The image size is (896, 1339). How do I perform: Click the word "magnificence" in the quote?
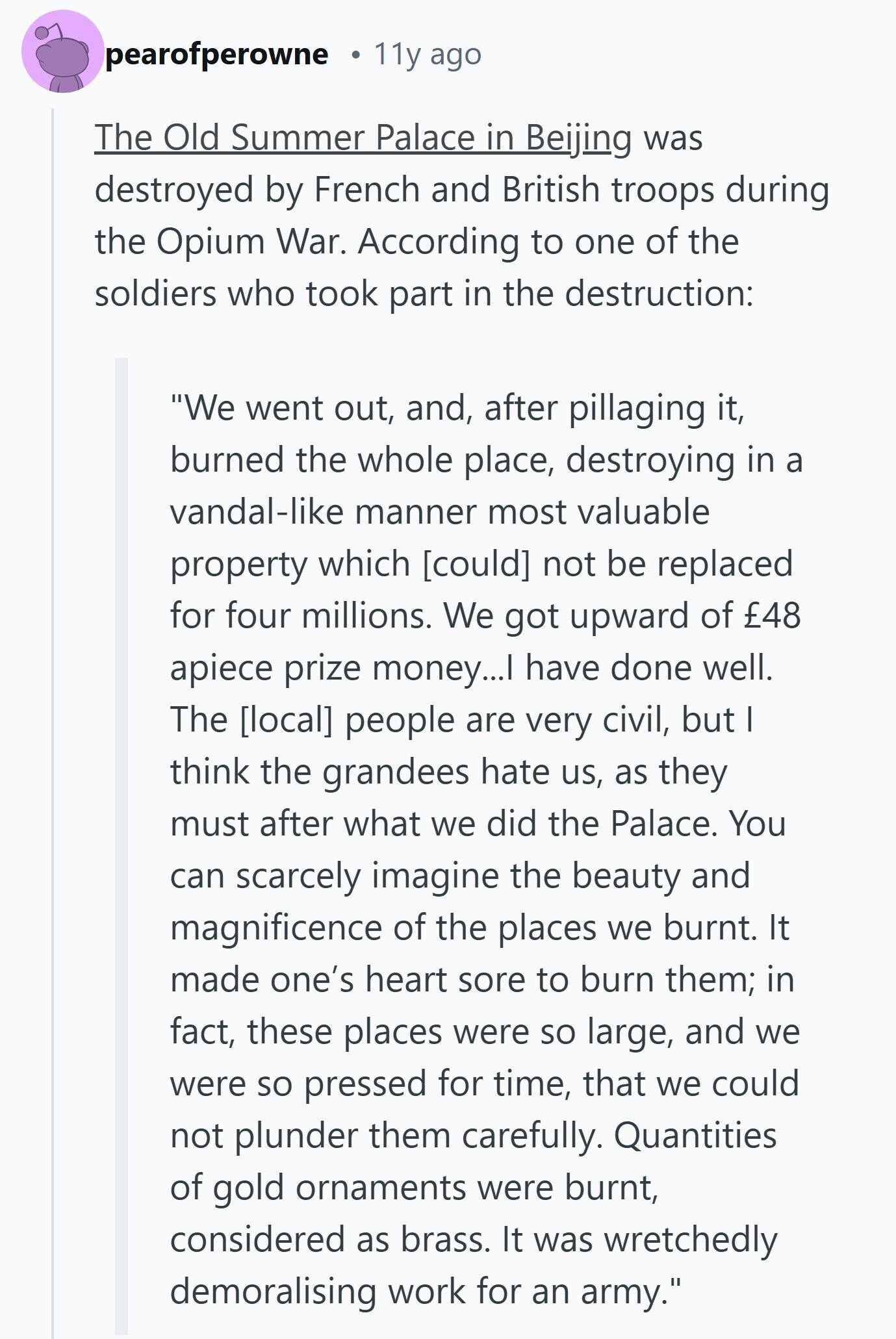tap(276, 929)
